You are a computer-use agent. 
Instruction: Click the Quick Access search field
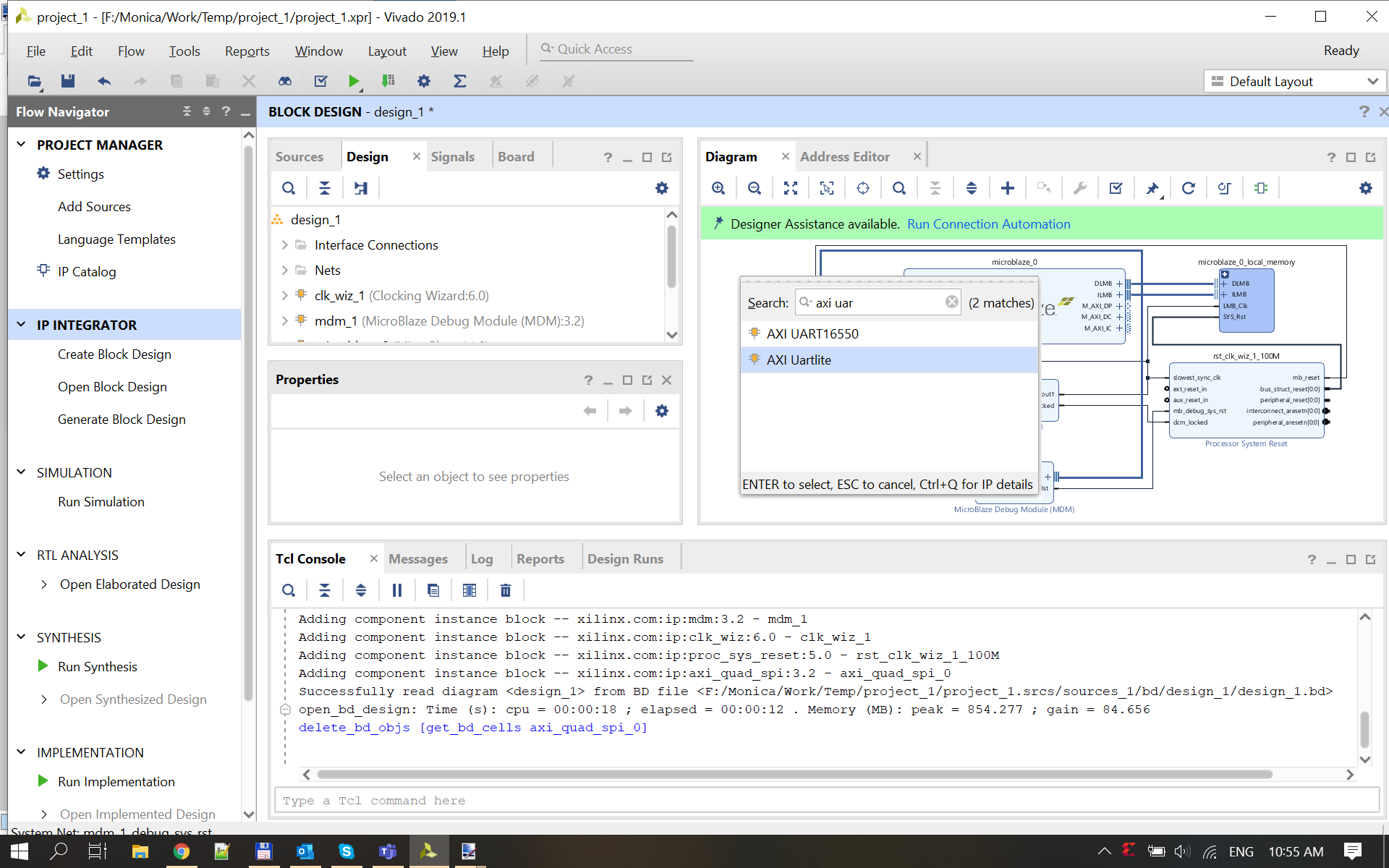(x=616, y=49)
